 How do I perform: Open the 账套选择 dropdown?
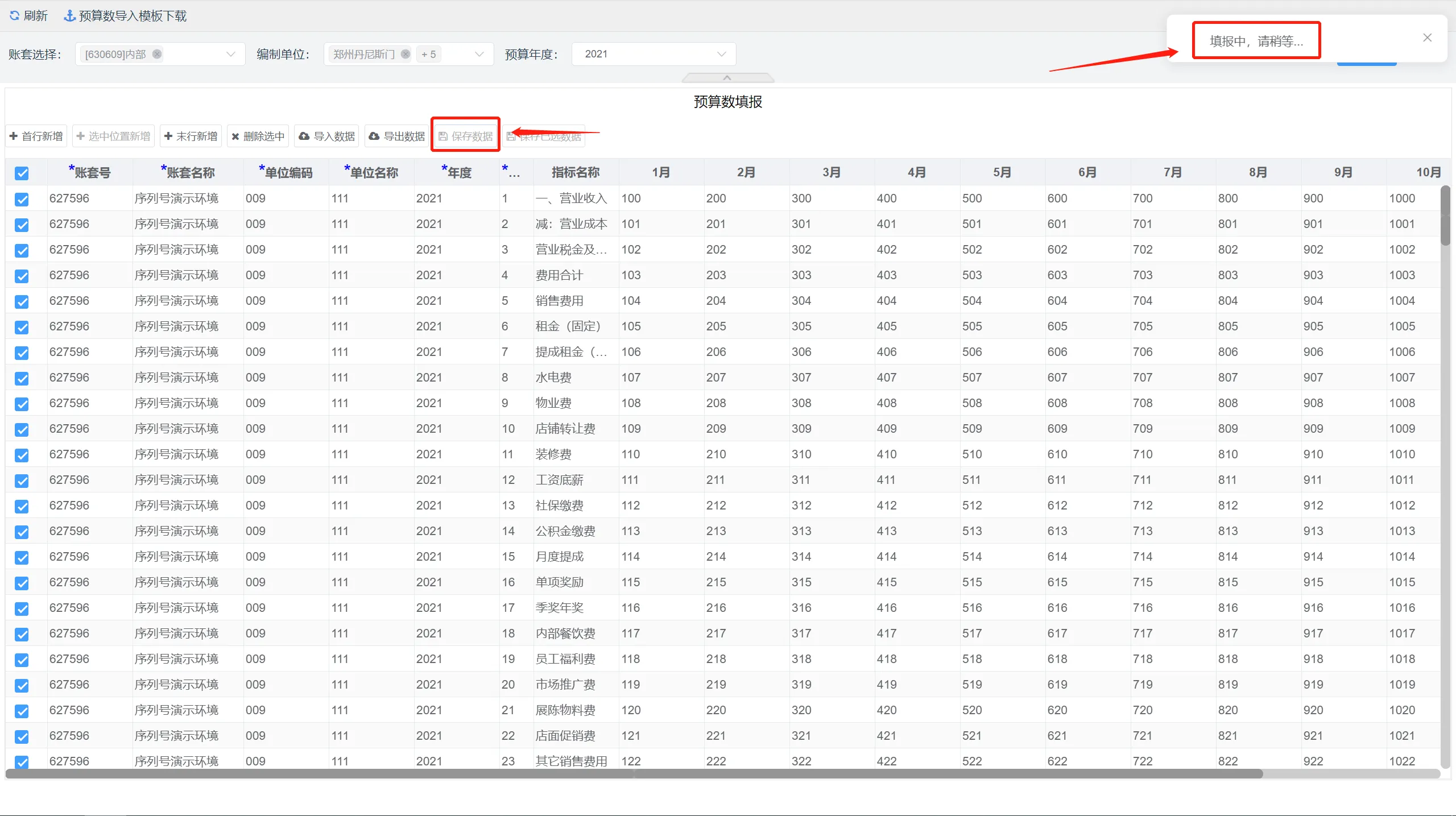click(x=160, y=54)
